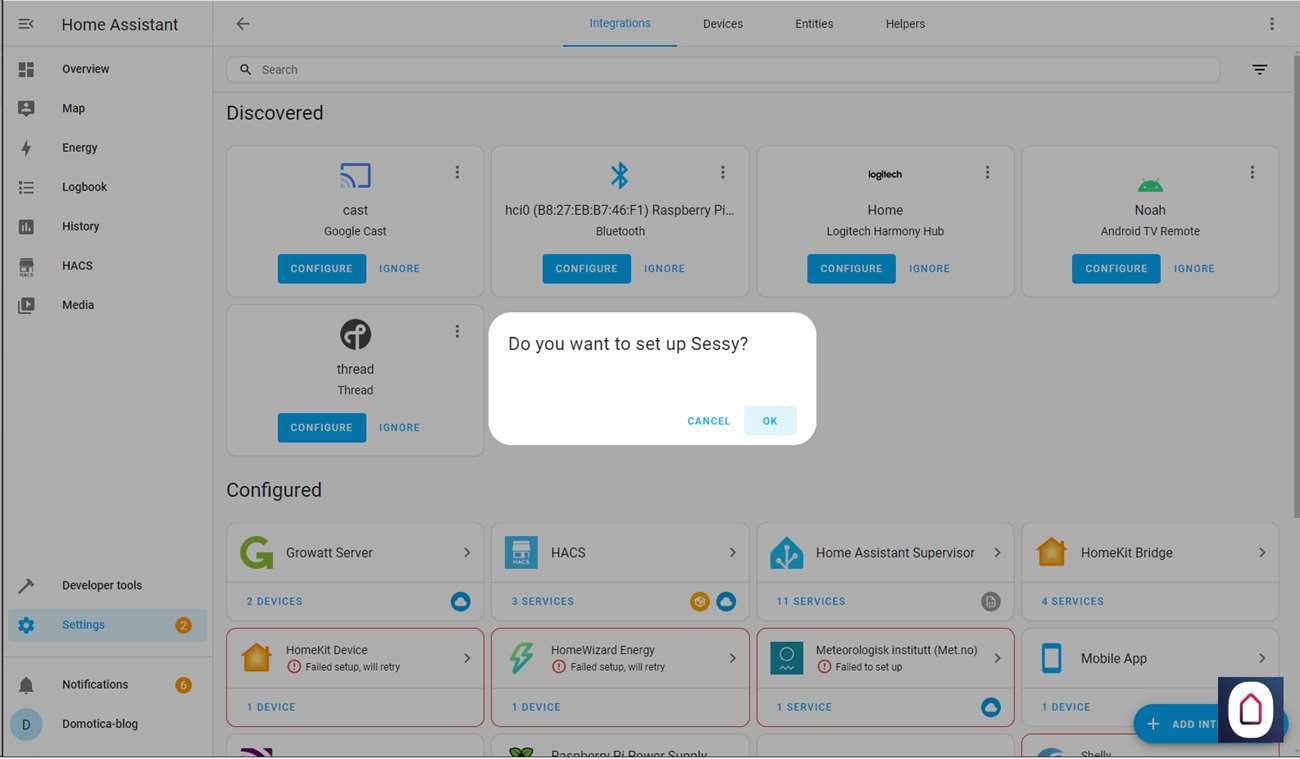This screenshot has height=759, width=1300.
Task: Expand the Home Assistant Supervisor chevron
Action: (997, 553)
